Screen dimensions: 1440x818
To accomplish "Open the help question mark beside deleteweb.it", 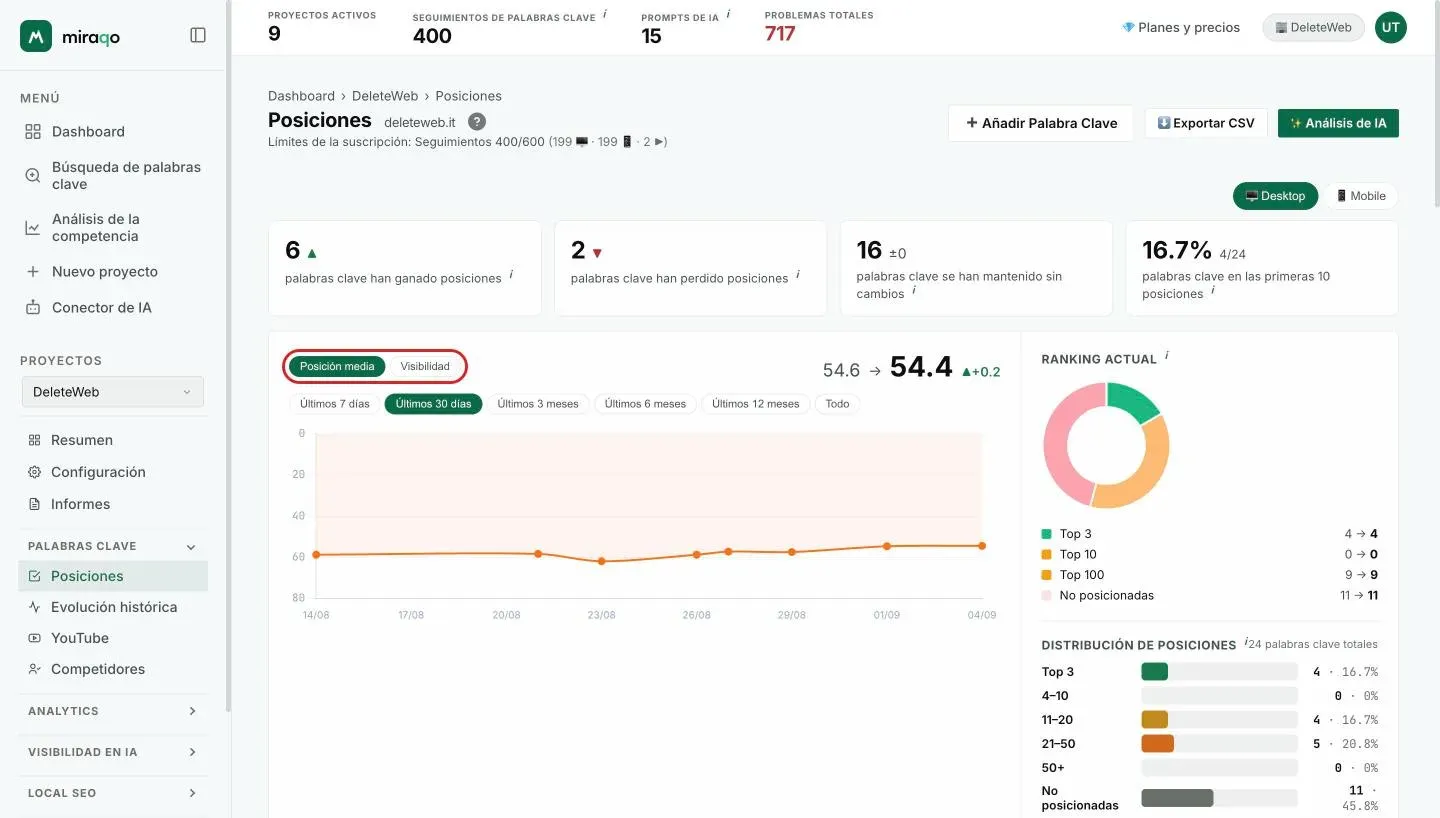I will point(477,121).
